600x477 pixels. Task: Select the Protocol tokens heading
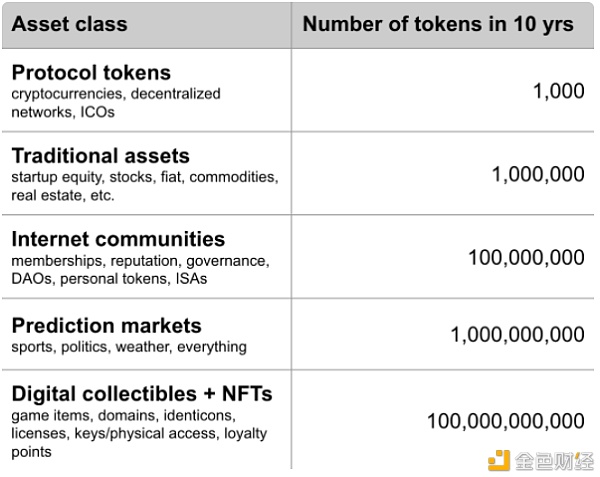pos(91,72)
